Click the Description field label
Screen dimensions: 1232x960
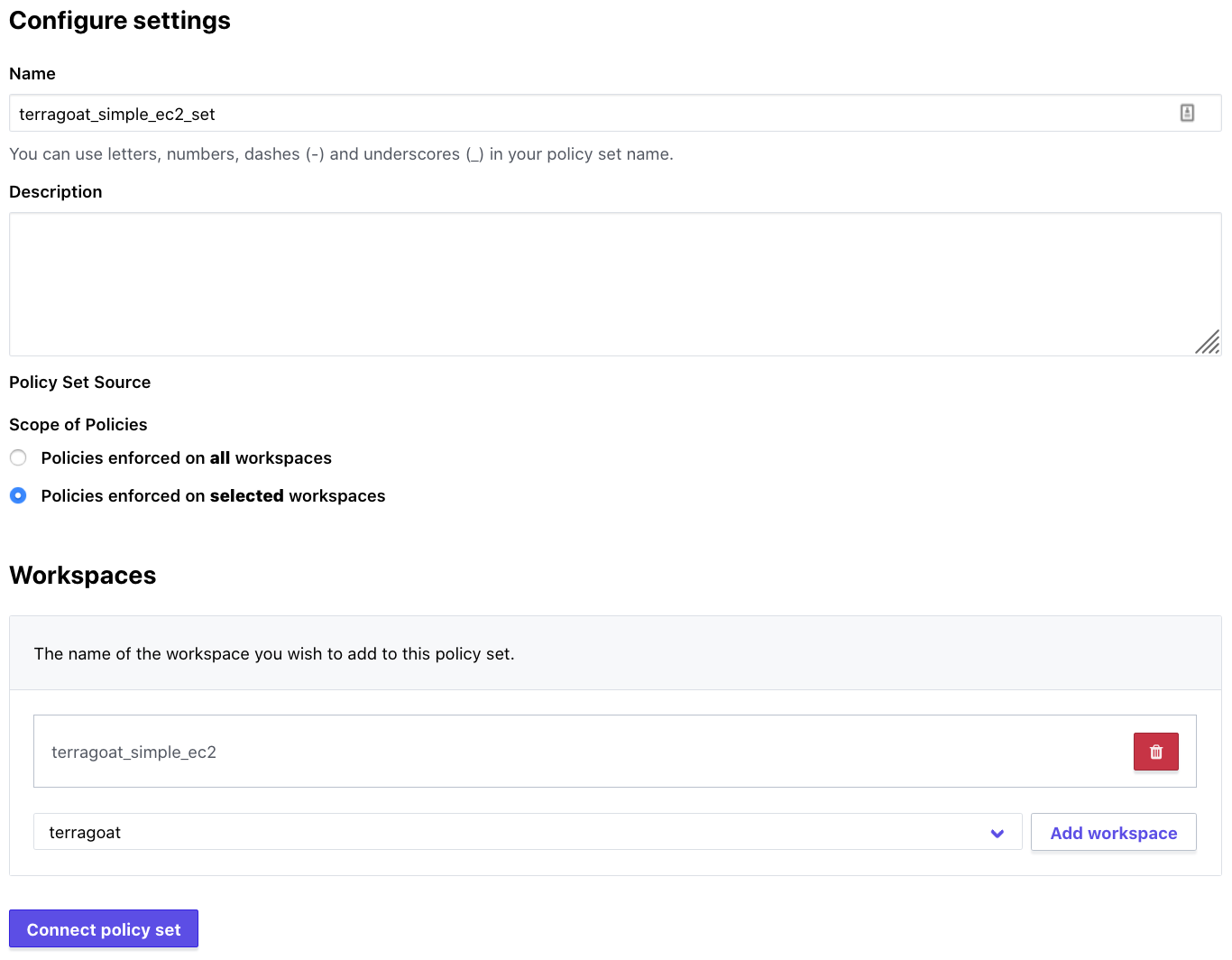click(x=56, y=191)
